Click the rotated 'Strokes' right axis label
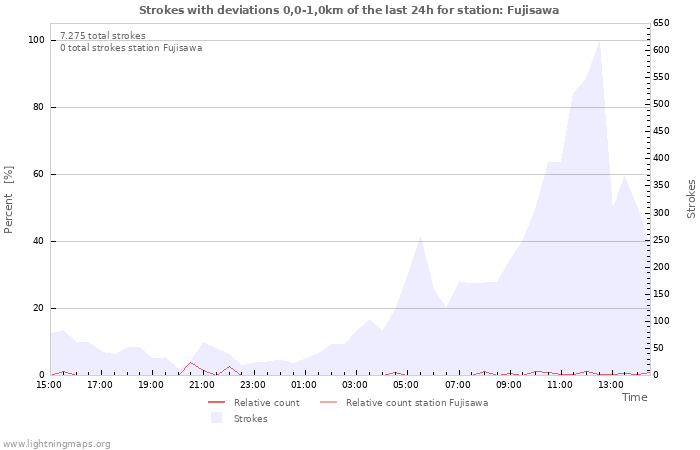 point(691,199)
